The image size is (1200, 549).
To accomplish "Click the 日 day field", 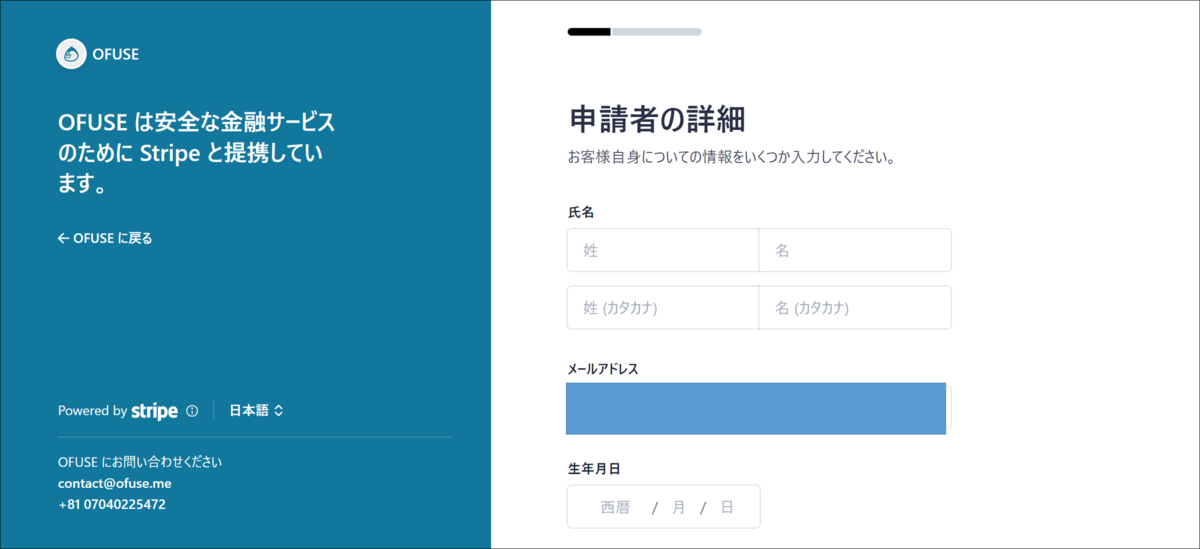I will [x=727, y=507].
